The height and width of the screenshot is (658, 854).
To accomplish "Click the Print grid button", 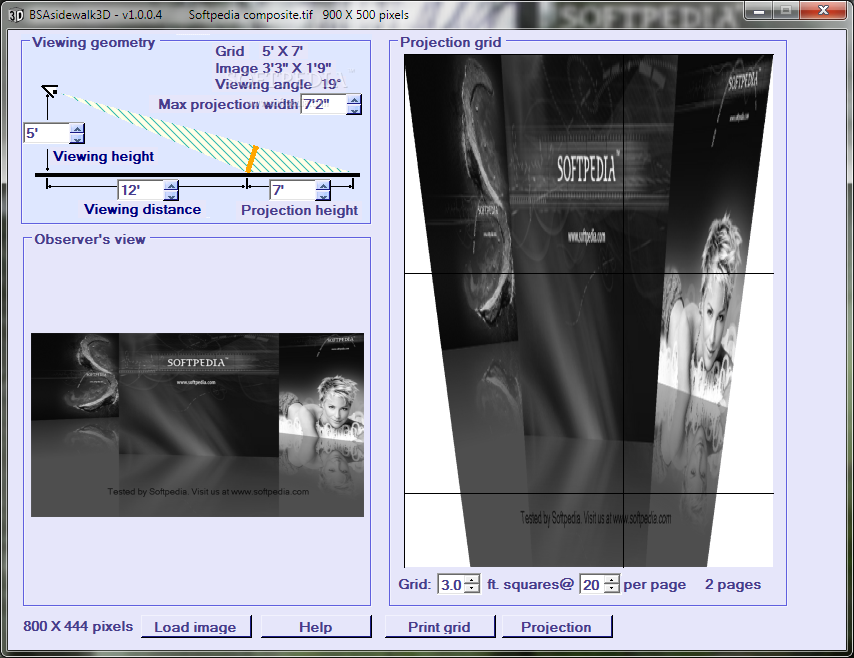I will [x=439, y=627].
